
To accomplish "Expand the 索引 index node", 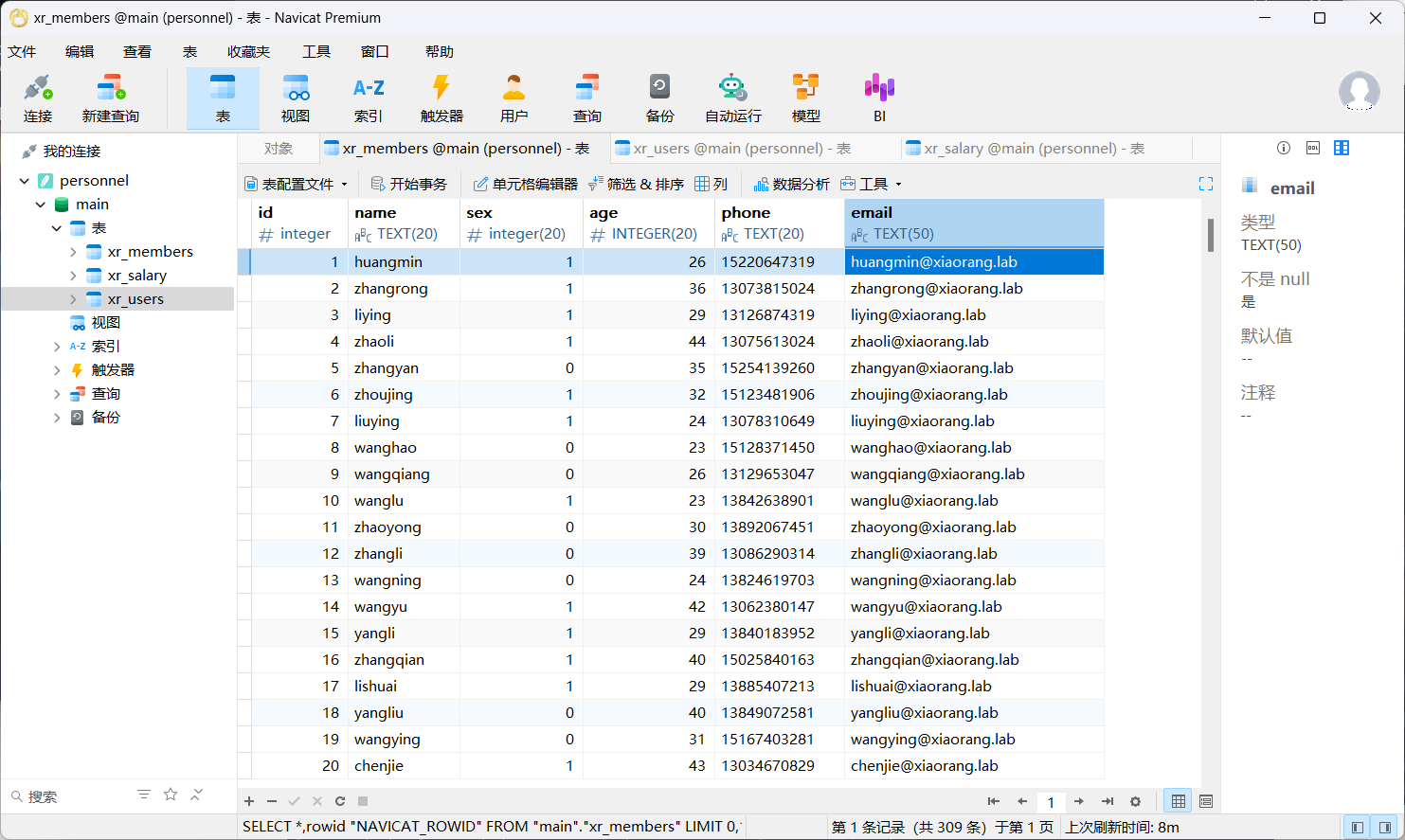I will [57, 347].
